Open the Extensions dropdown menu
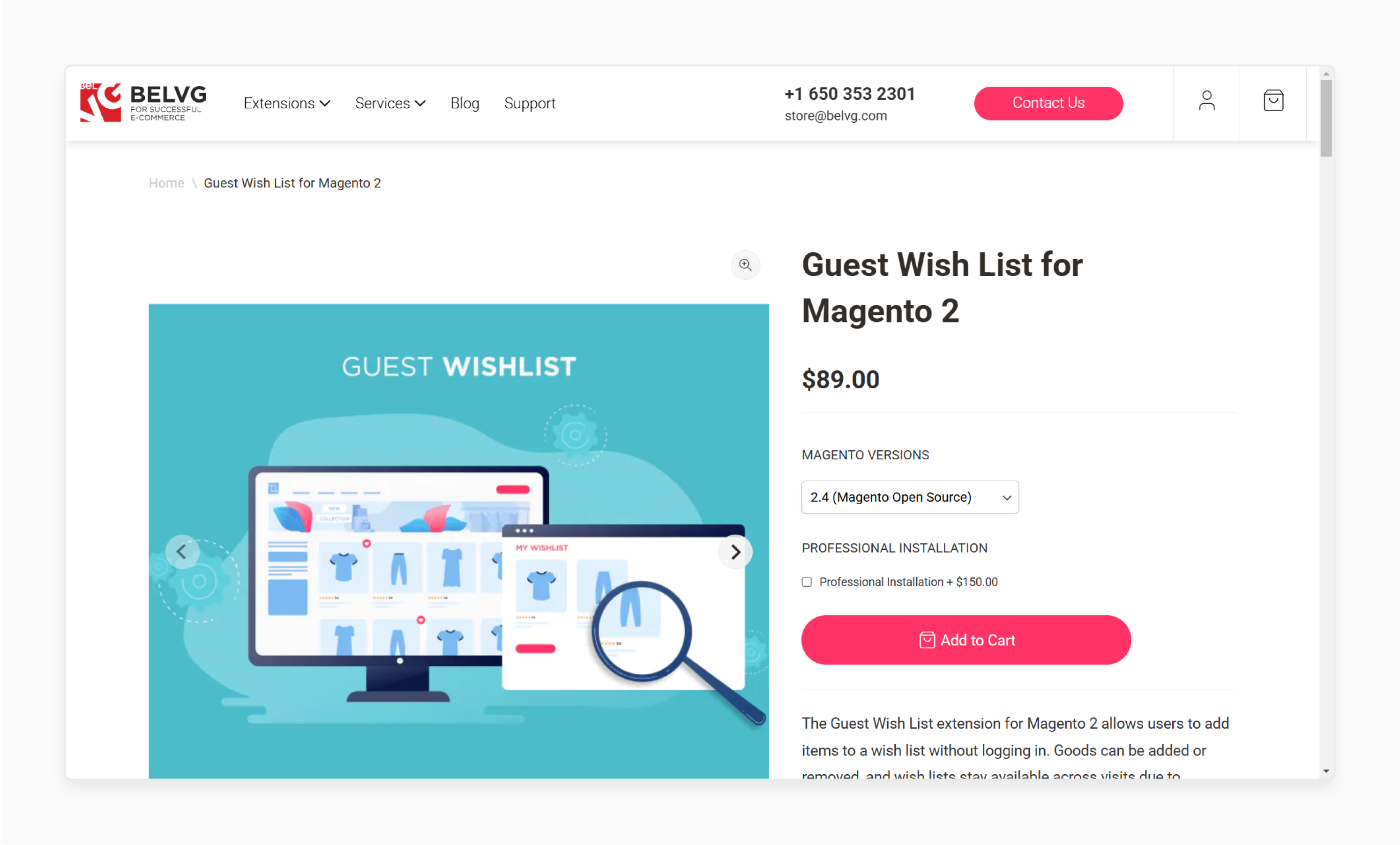 pyautogui.click(x=284, y=102)
